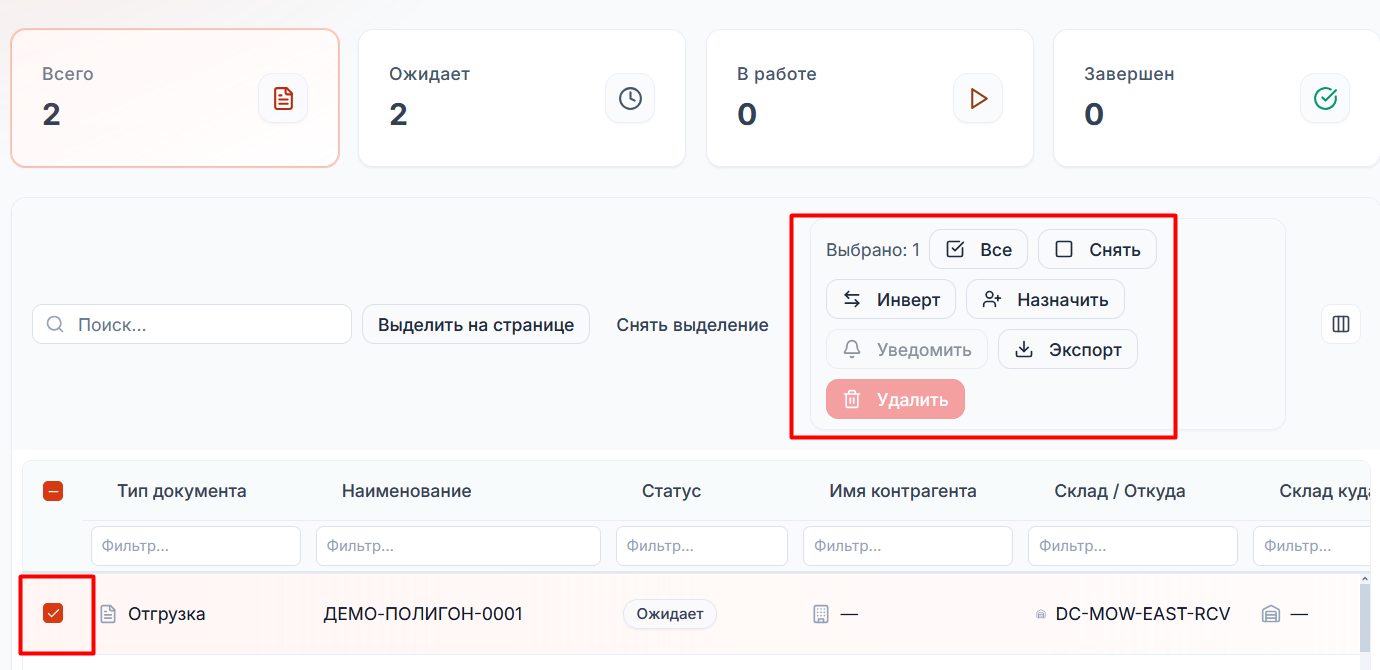Uncheck the ДЕМО-ПОЛИГОН-0001 row checkbox

coord(53,613)
